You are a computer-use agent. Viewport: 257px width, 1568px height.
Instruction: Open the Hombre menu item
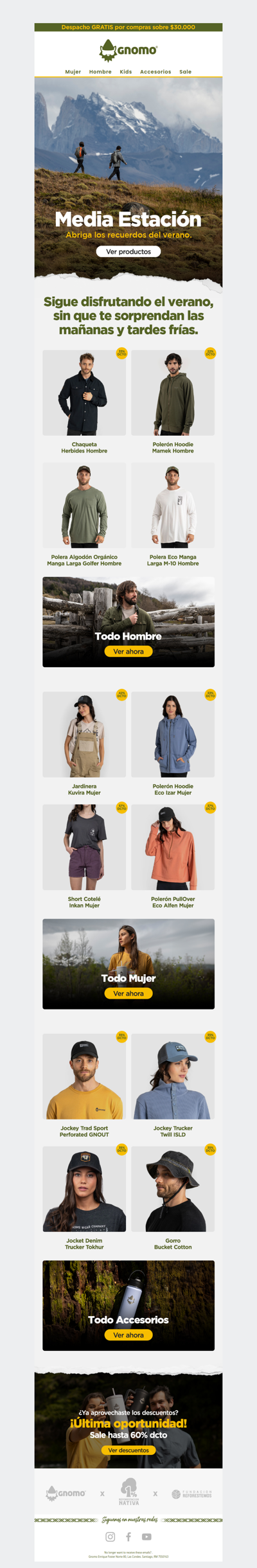pyautogui.click(x=100, y=72)
